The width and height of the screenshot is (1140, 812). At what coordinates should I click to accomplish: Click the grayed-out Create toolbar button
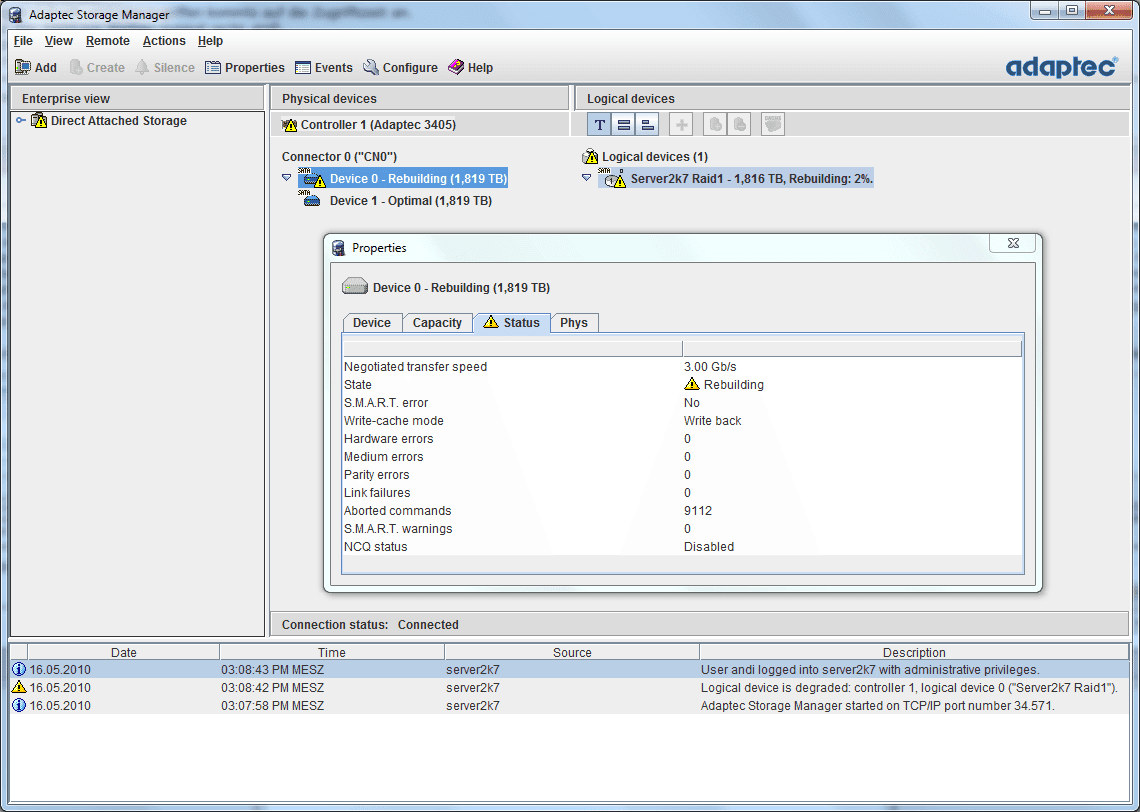click(x=97, y=68)
